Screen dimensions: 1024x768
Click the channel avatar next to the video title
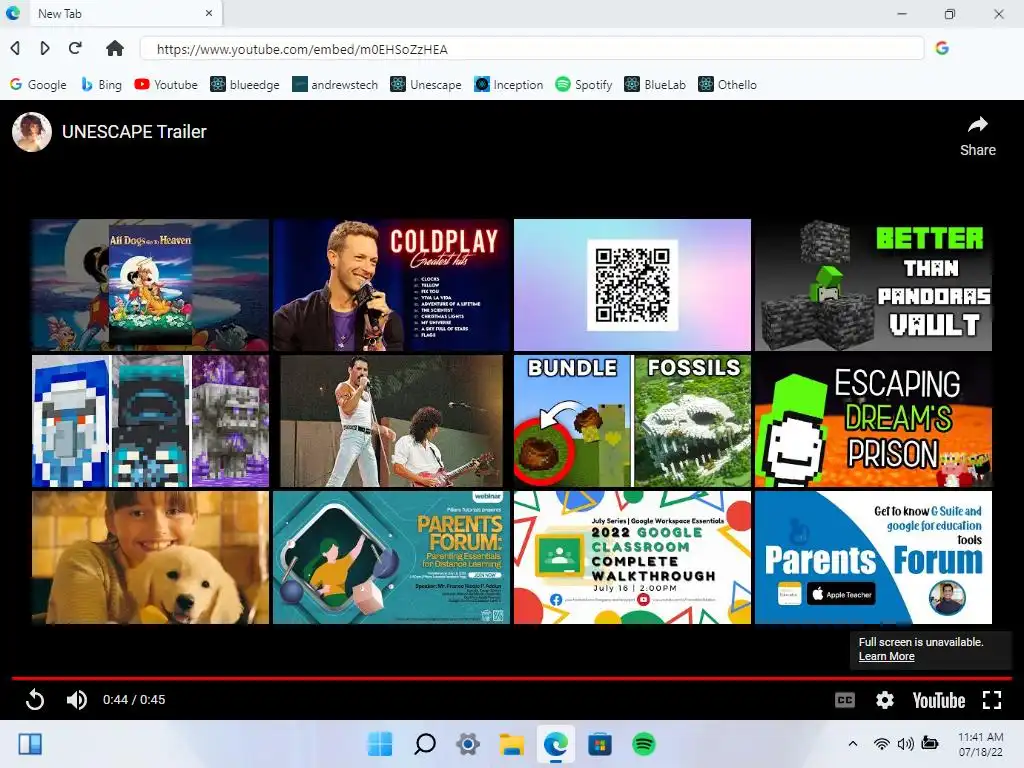click(x=32, y=132)
